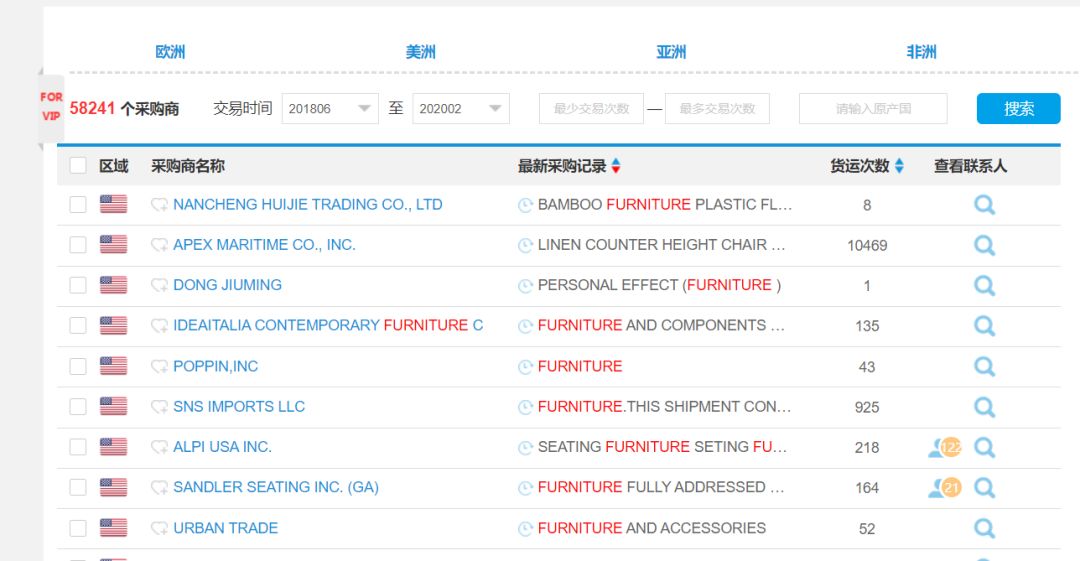Viewport: 1080px width, 561px height.
Task: Click favorite heart icon beside ALPI USA INC.
Action: tap(159, 447)
